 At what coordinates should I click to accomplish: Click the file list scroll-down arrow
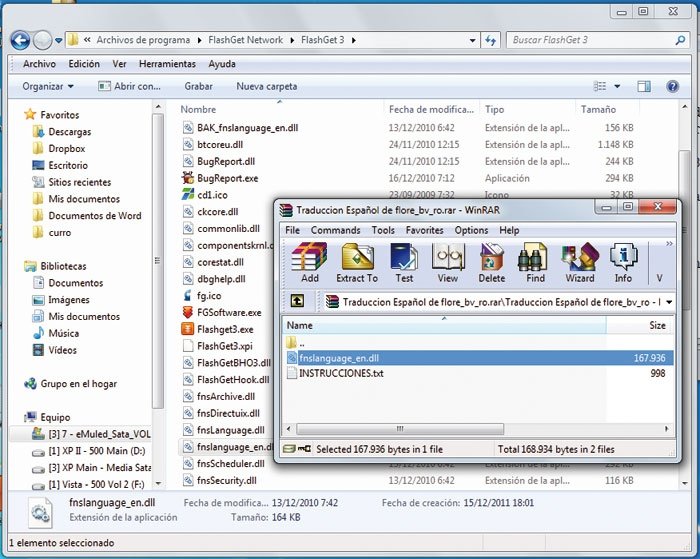point(685,484)
